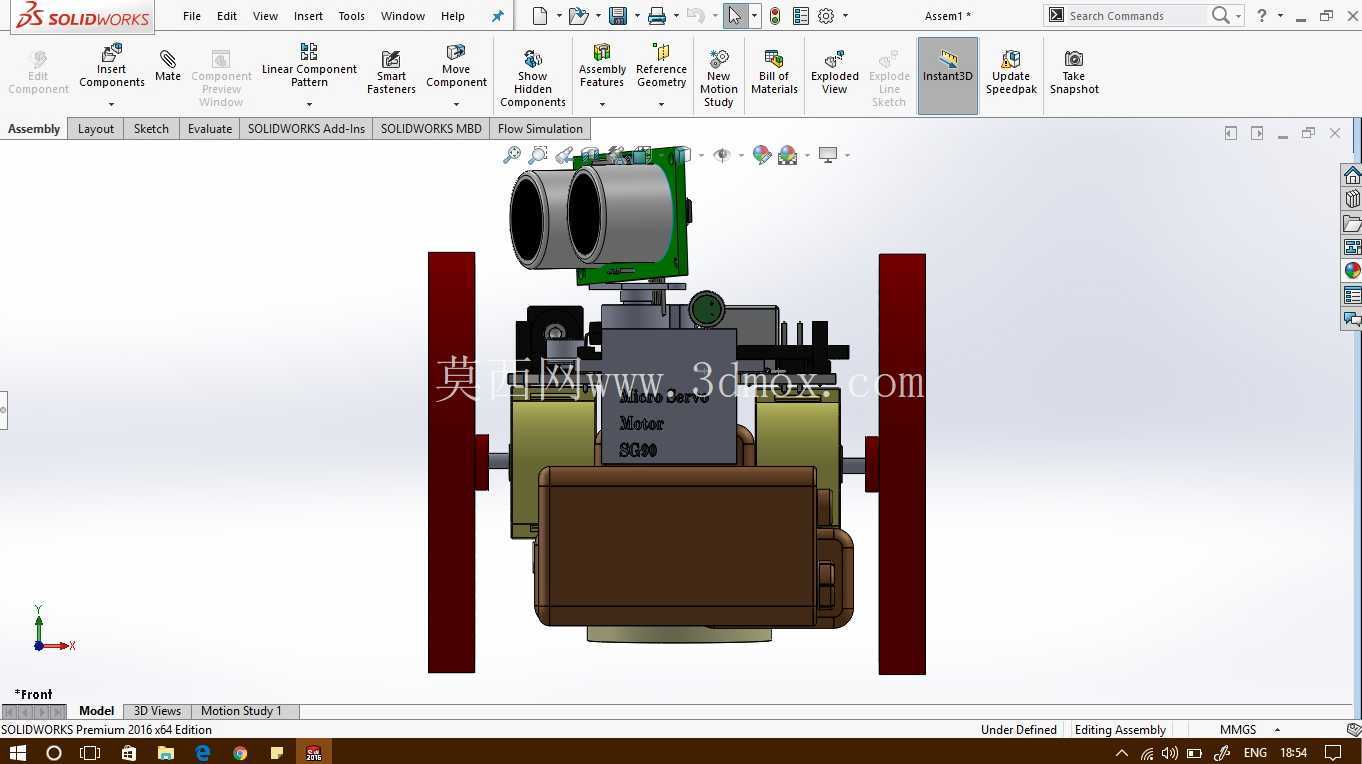Open the Appearances color ball in the task pane
The image size is (1362, 764).
pos(1352,271)
